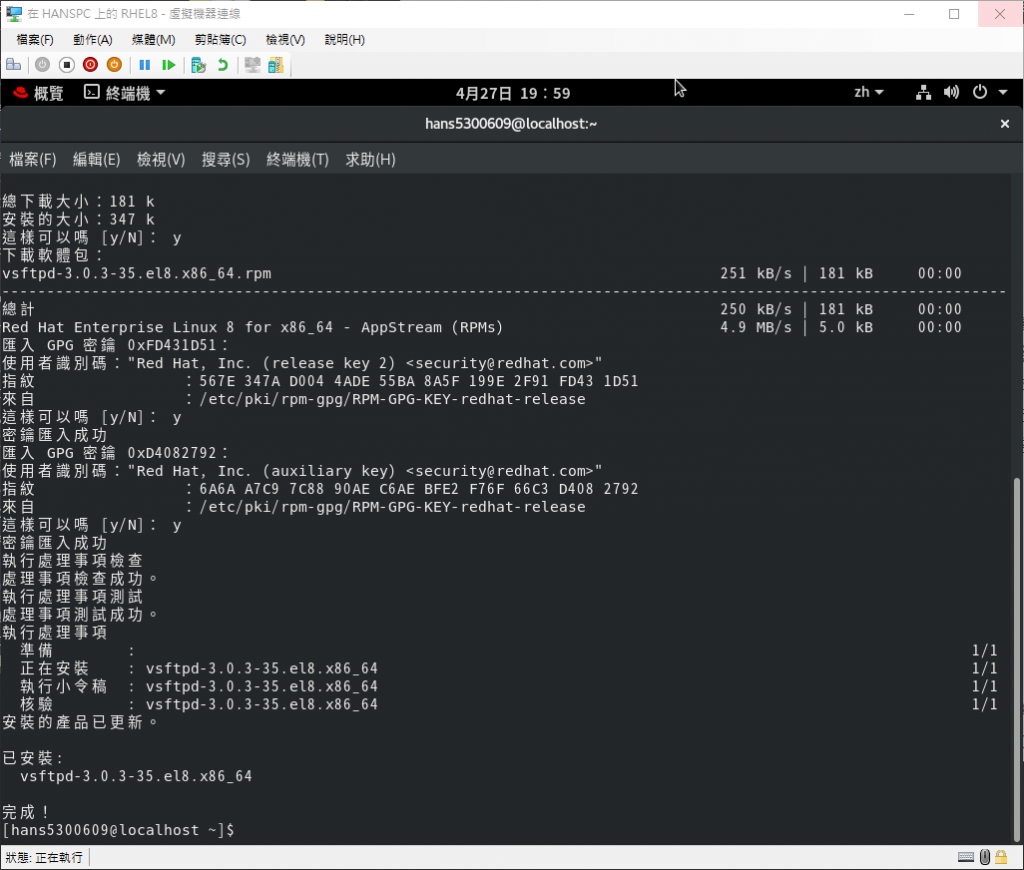Click the lock icon in status bar
The width and height of the screenshot is (1024, 870).
(x=1000, y=856)
